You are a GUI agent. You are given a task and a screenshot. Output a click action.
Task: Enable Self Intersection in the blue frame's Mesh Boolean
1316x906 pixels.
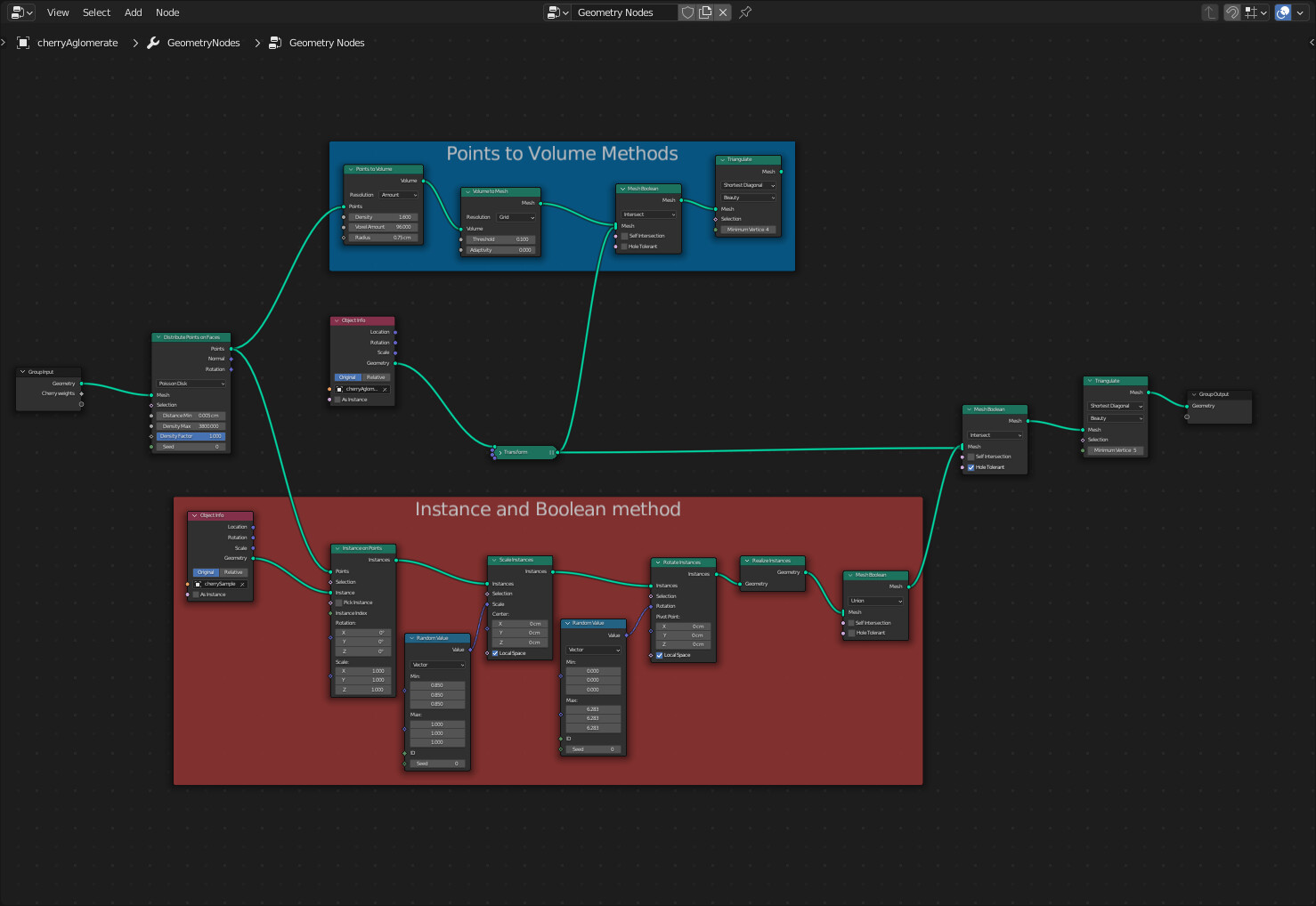(x=624, y=236)
